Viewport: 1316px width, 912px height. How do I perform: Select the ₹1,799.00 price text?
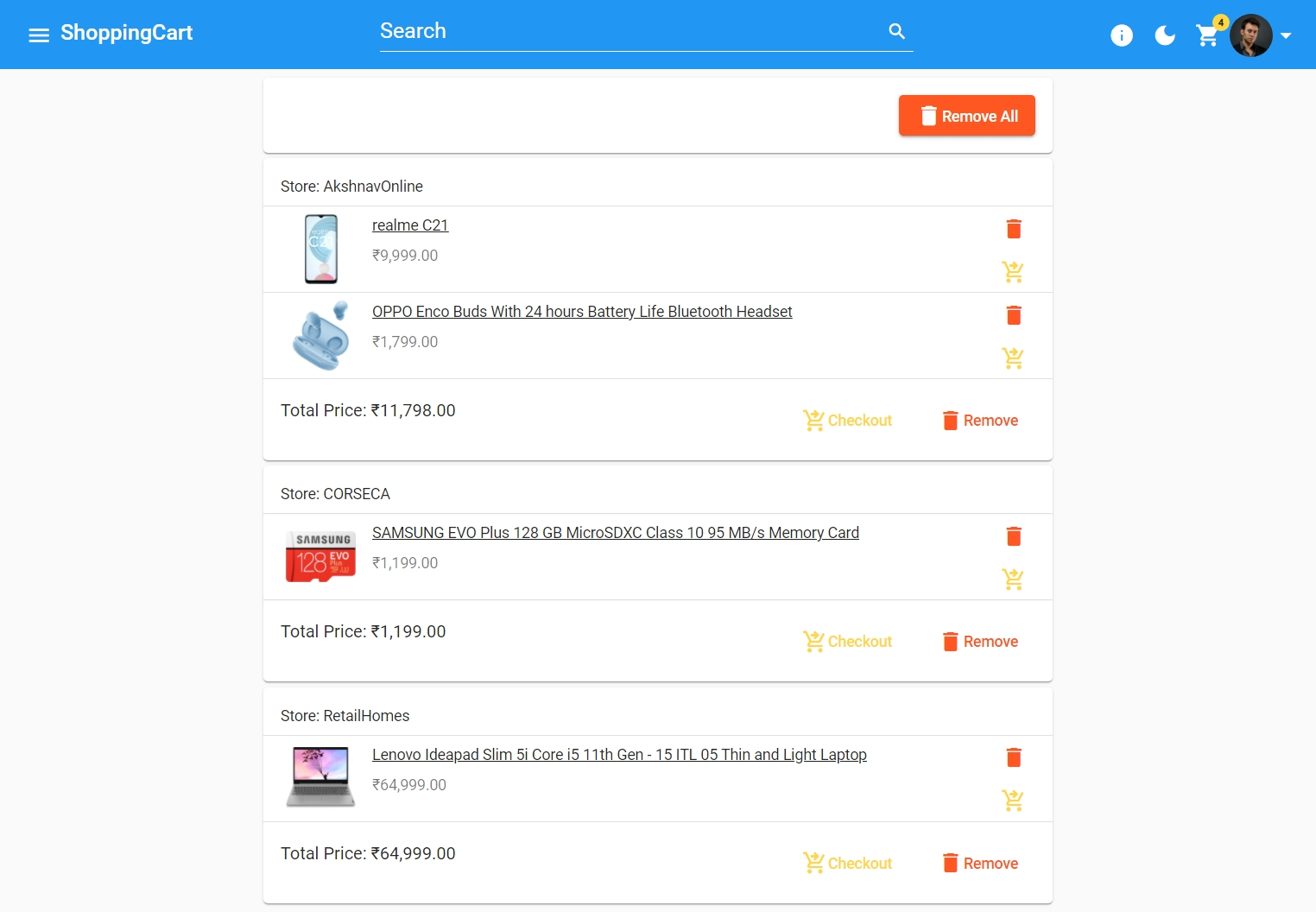[405, 342]
